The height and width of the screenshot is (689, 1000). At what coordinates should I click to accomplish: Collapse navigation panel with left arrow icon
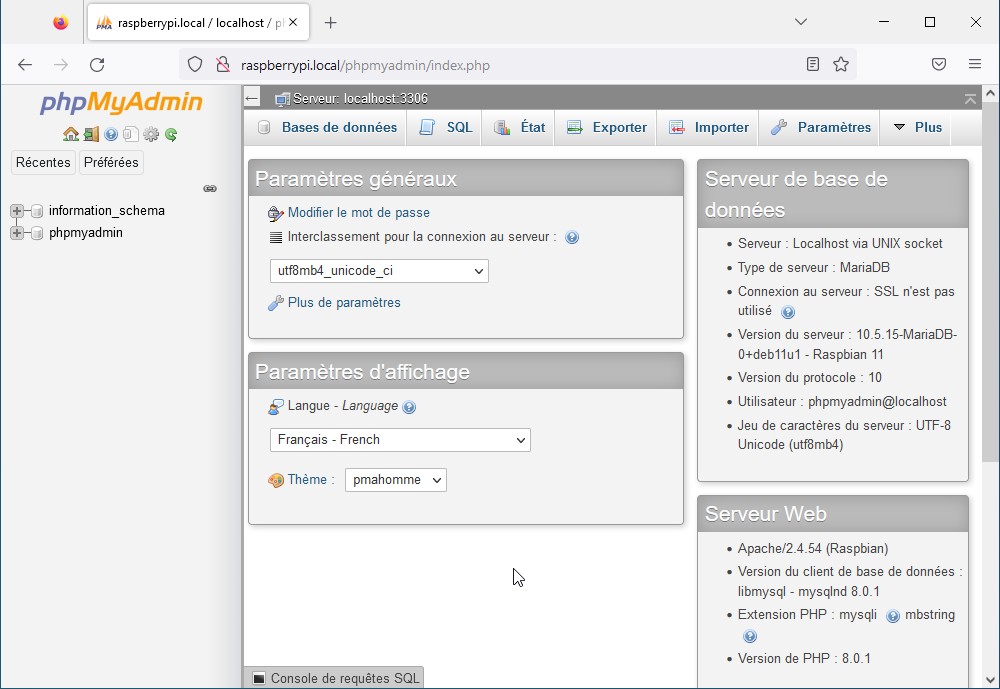tap(252, 98)
